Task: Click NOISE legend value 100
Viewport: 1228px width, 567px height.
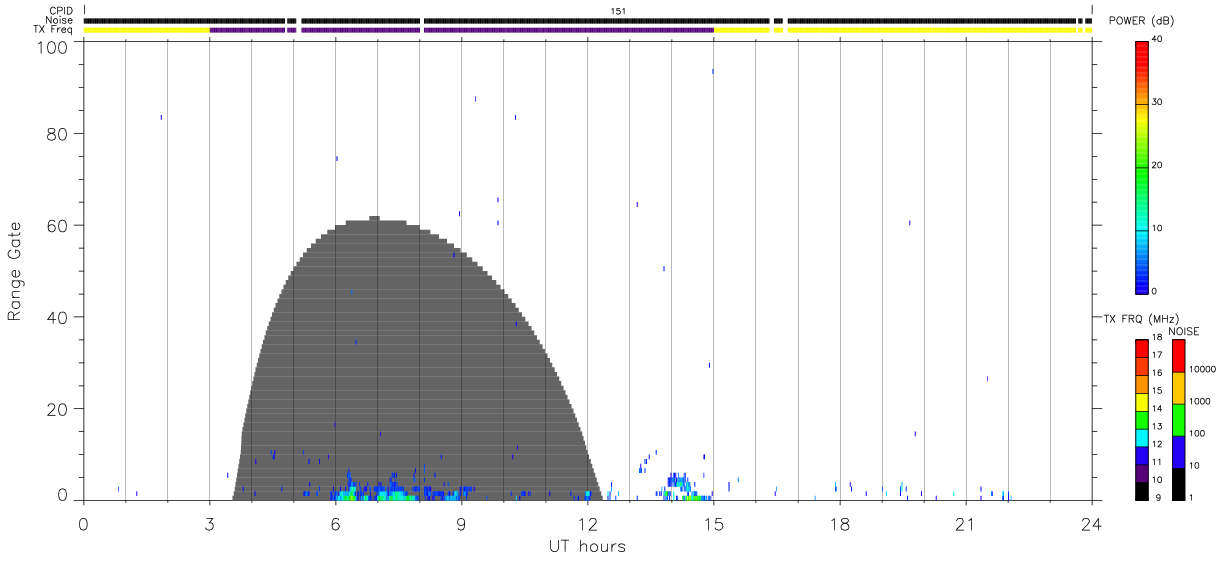Action: (x=1198, y=433)
